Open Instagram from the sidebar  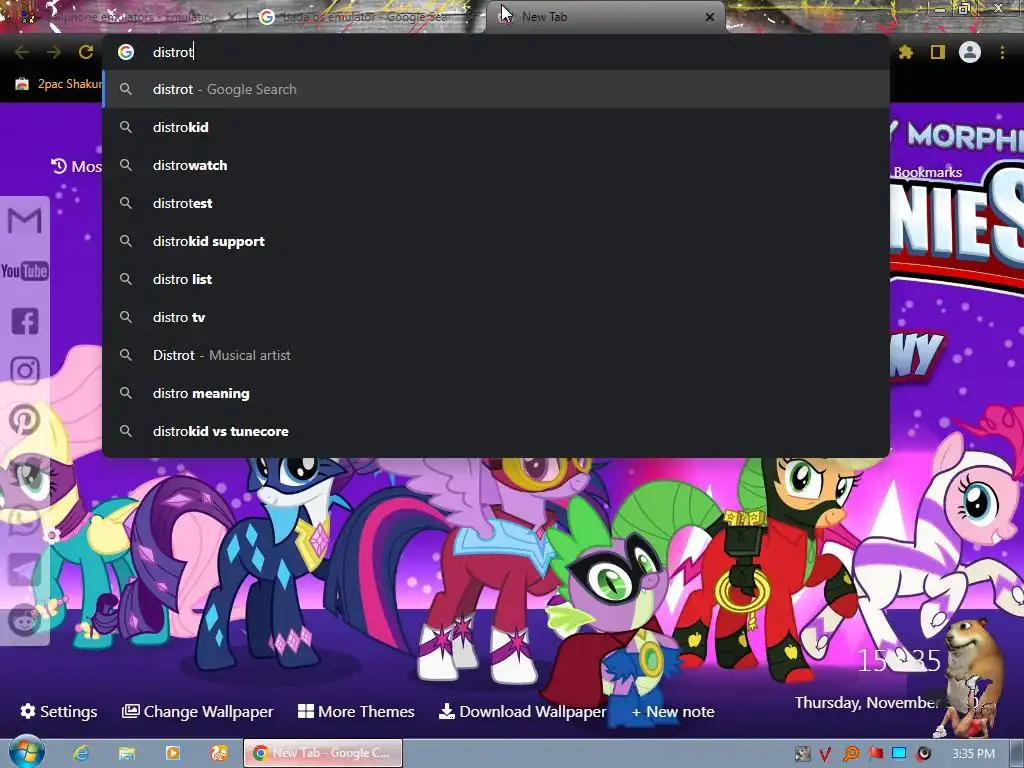(25, 371)
